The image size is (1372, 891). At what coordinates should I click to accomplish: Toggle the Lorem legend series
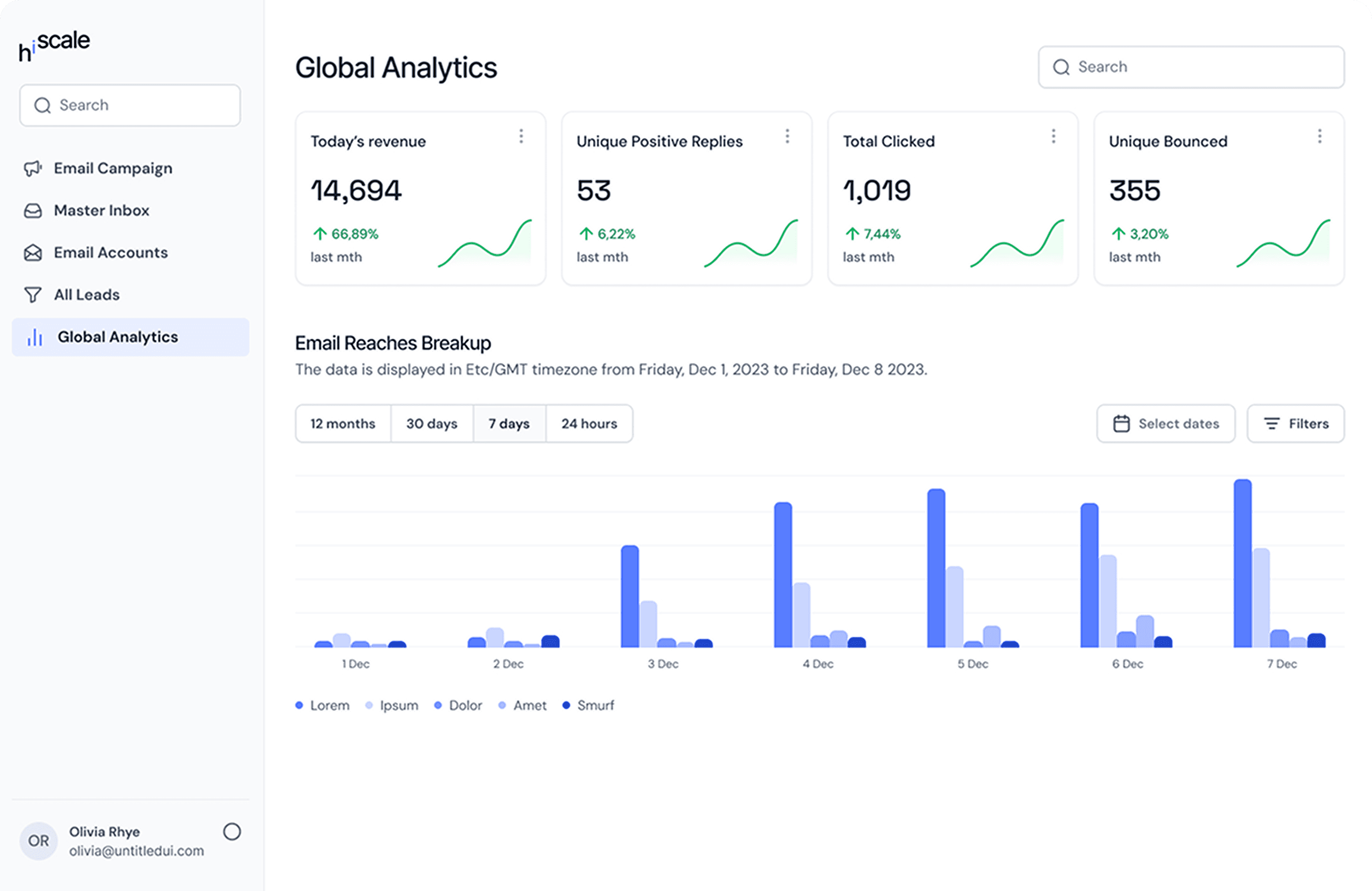tap(322, 705)
